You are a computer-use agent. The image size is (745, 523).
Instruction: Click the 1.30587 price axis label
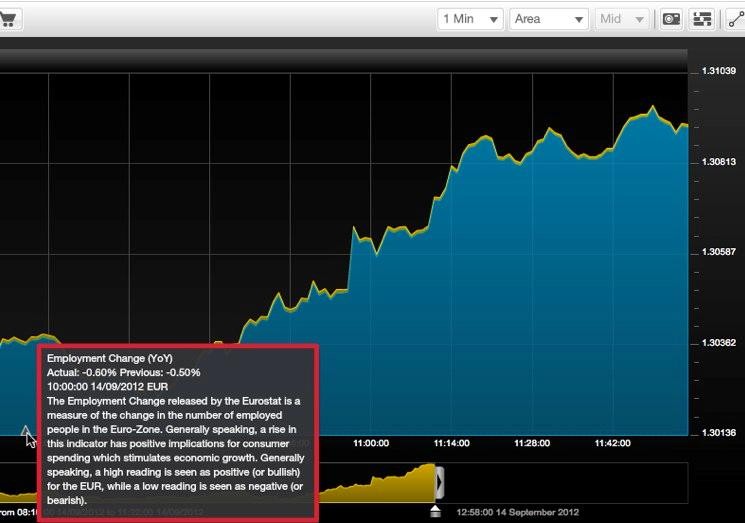718,252
